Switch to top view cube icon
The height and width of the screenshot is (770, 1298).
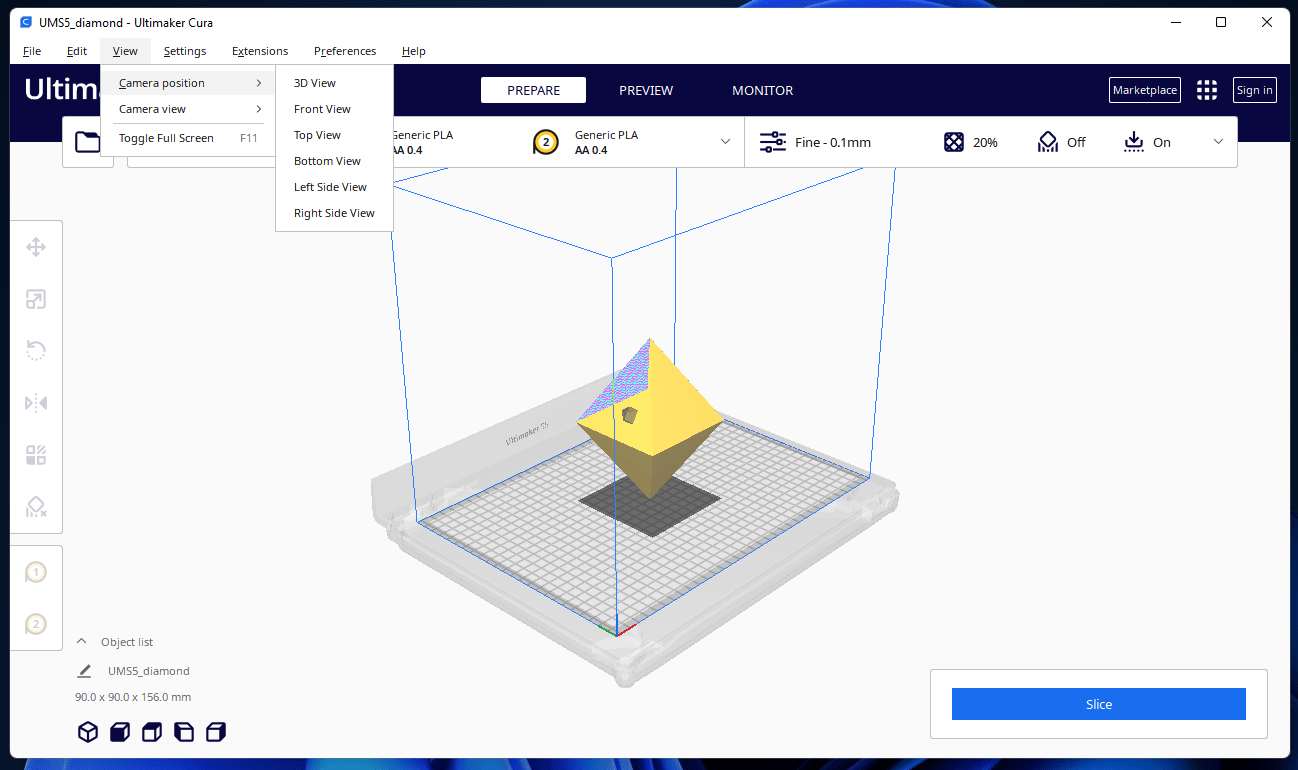(151, 732)
